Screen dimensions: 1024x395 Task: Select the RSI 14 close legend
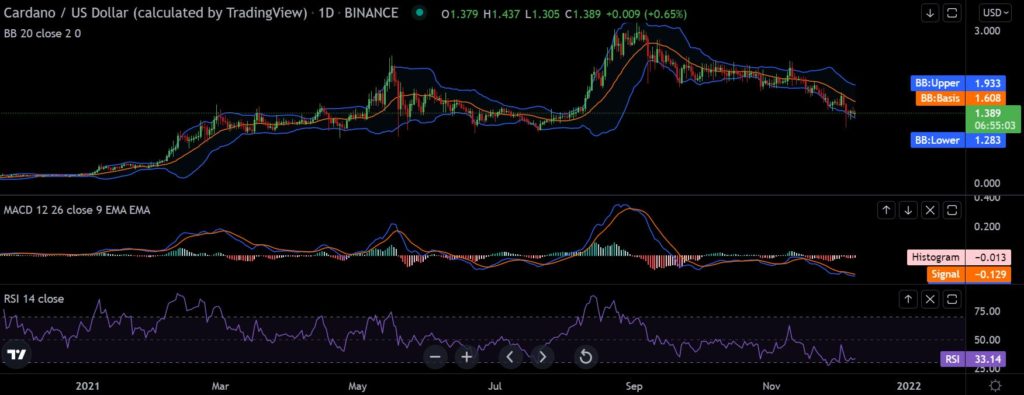click(34, 299)
